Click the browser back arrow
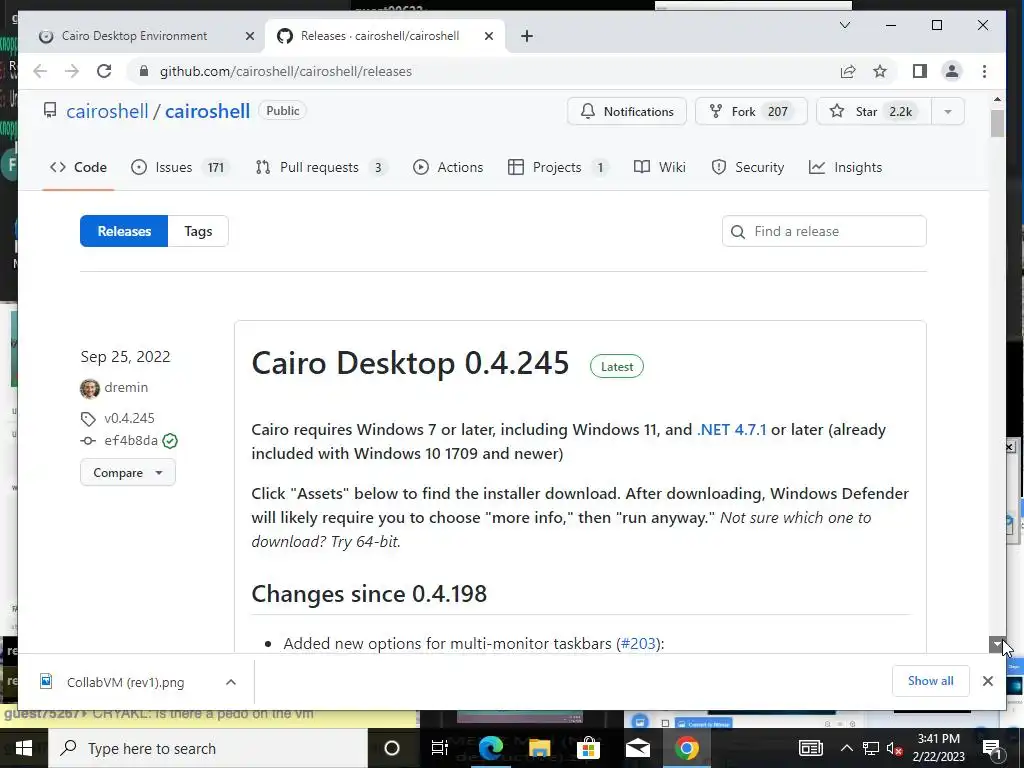Viewport: 1024px width, 768px height. pyautogui.click(x=40, y=71)
